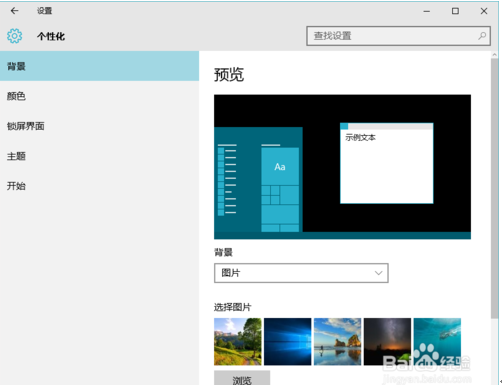
Task: Click the 预览 heading text
Action: [229, 75]
